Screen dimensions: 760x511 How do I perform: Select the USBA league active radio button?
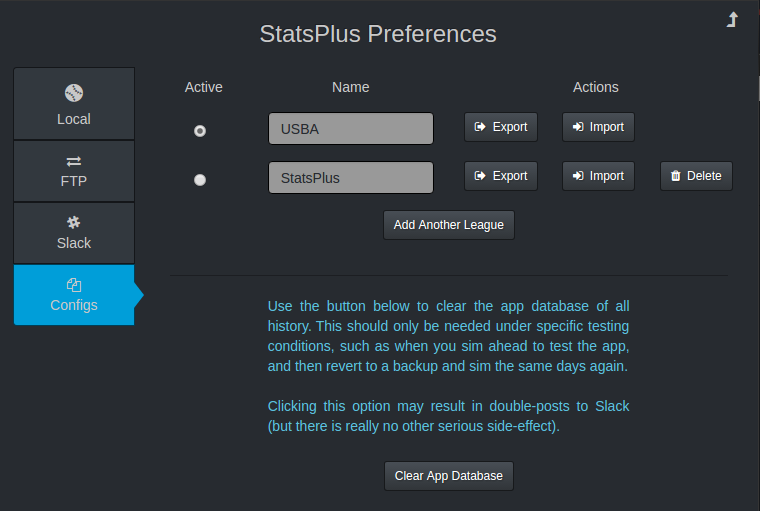(x=200, y=131)
